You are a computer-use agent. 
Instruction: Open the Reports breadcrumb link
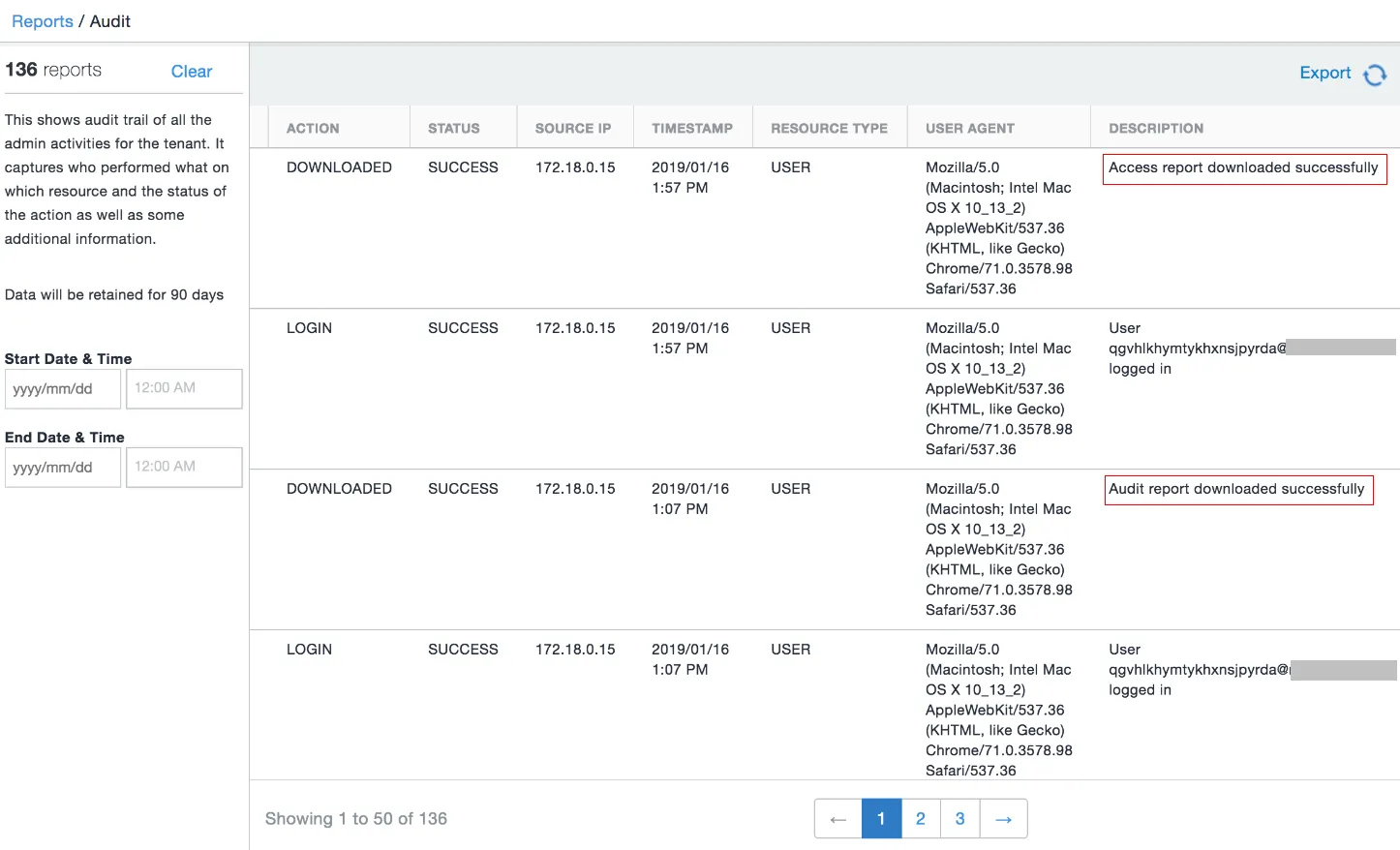[43, 21]
